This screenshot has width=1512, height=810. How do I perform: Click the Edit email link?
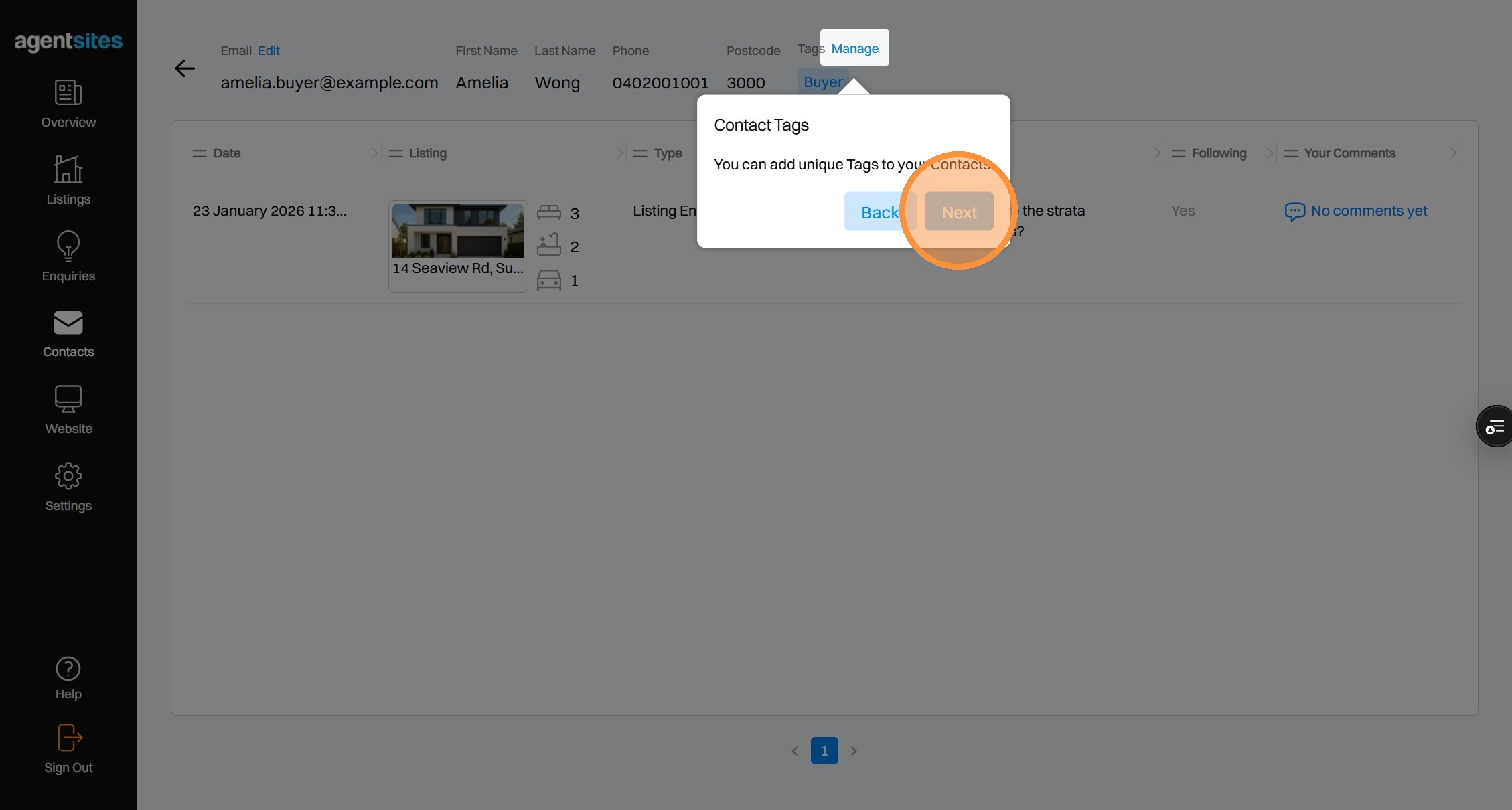point(269,51)
